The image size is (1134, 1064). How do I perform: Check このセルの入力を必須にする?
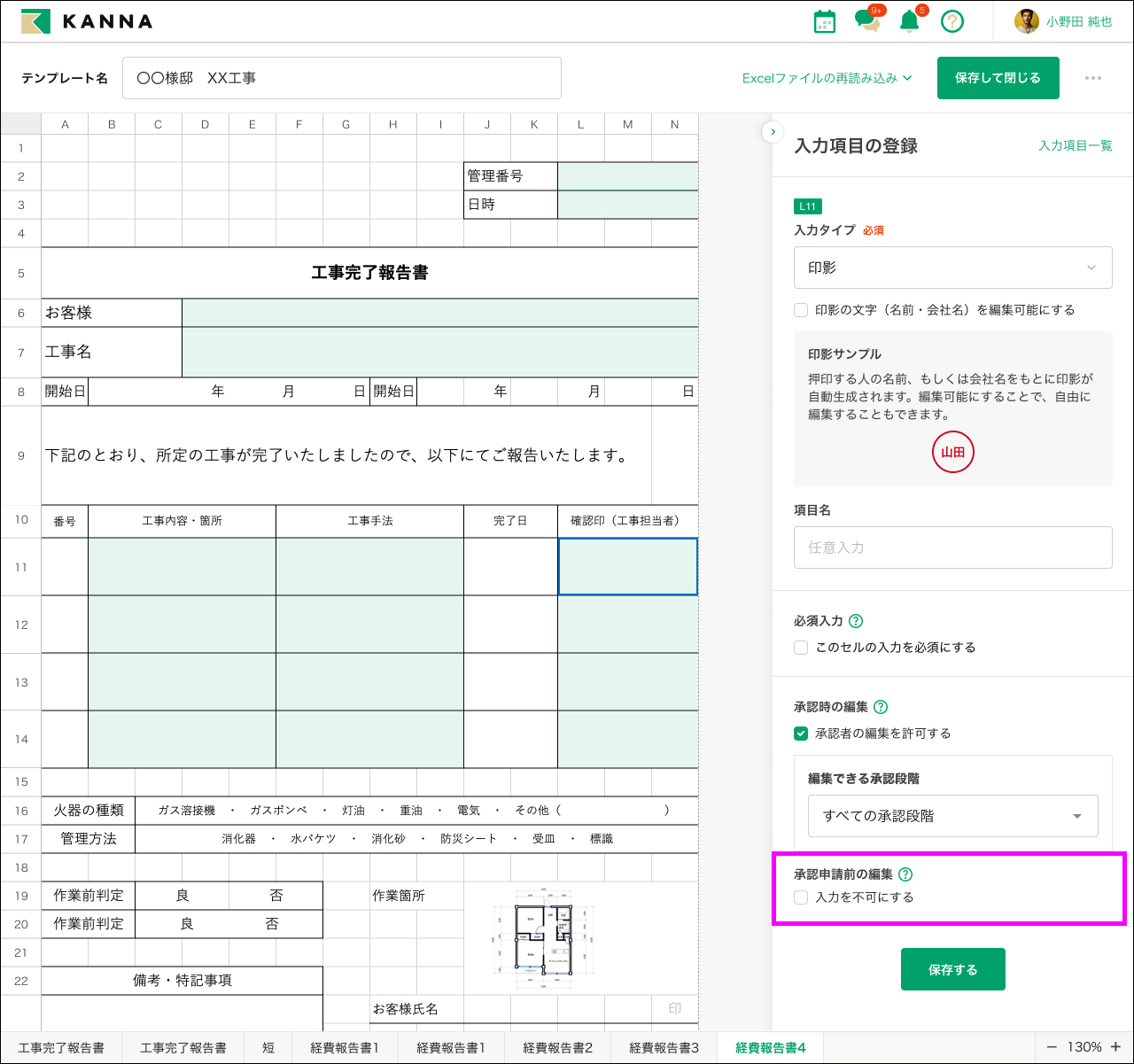801,648
